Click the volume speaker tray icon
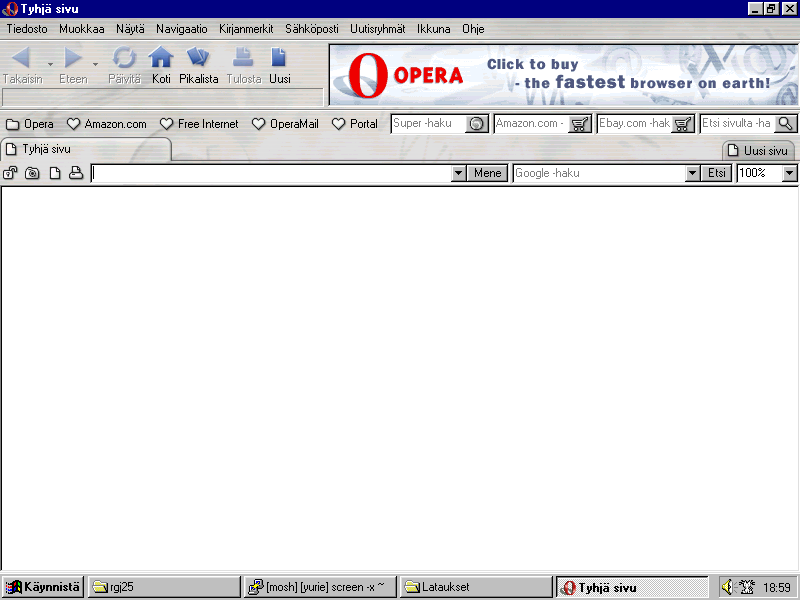The image size is (800, 600). pos(728,587)
